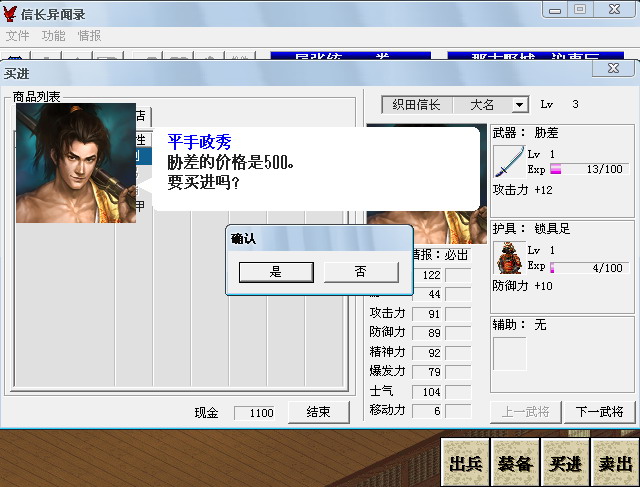Close the 买进 purchase dialog window

(x=613, y=69)
